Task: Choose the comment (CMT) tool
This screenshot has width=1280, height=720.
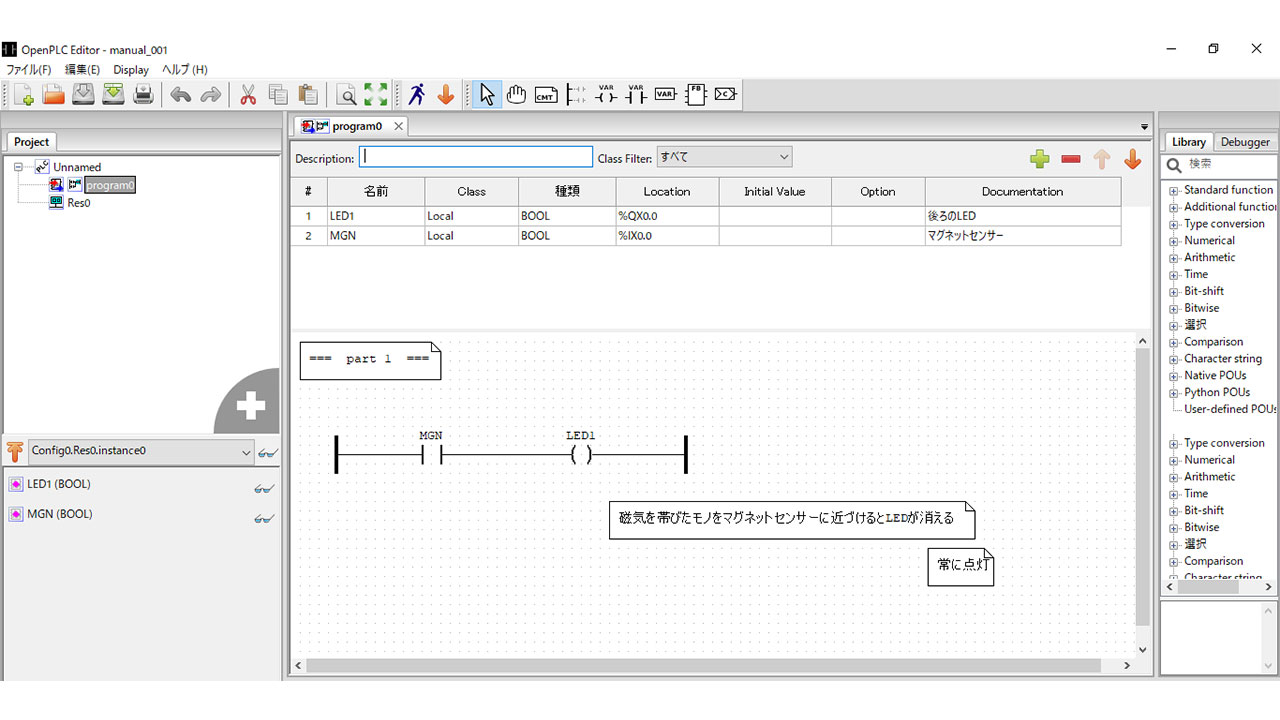Action: (x=546, y=95)
